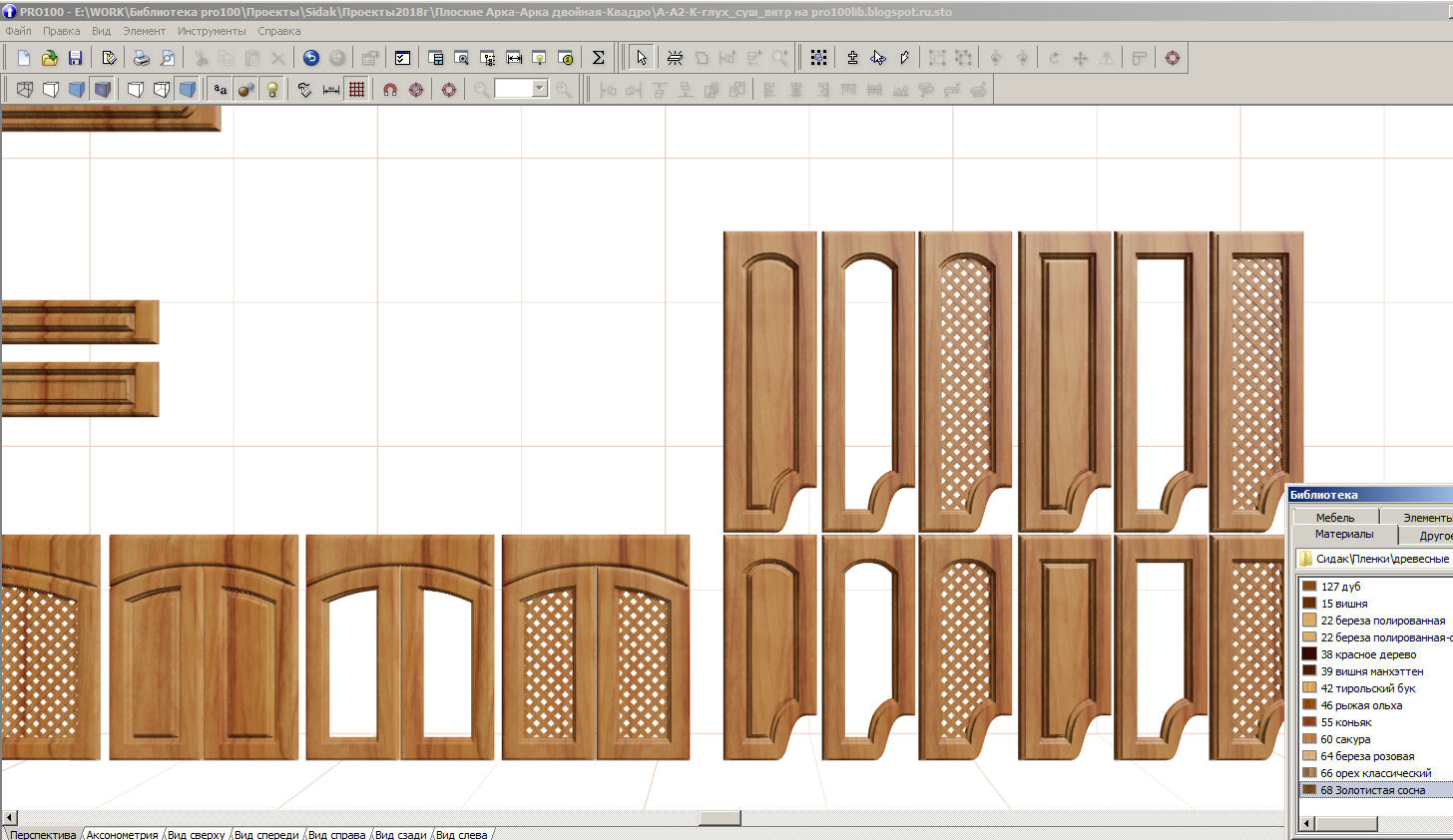Switch to Вид спереди tab
Image resolution: width=1453 pixels, height=840 pixels.
click(266, 834)
